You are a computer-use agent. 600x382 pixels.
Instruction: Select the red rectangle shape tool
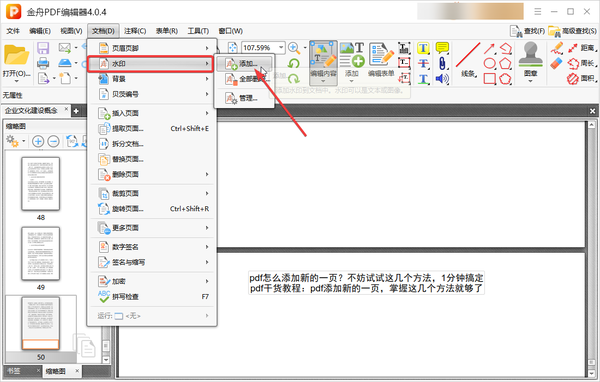coord(490,79)
